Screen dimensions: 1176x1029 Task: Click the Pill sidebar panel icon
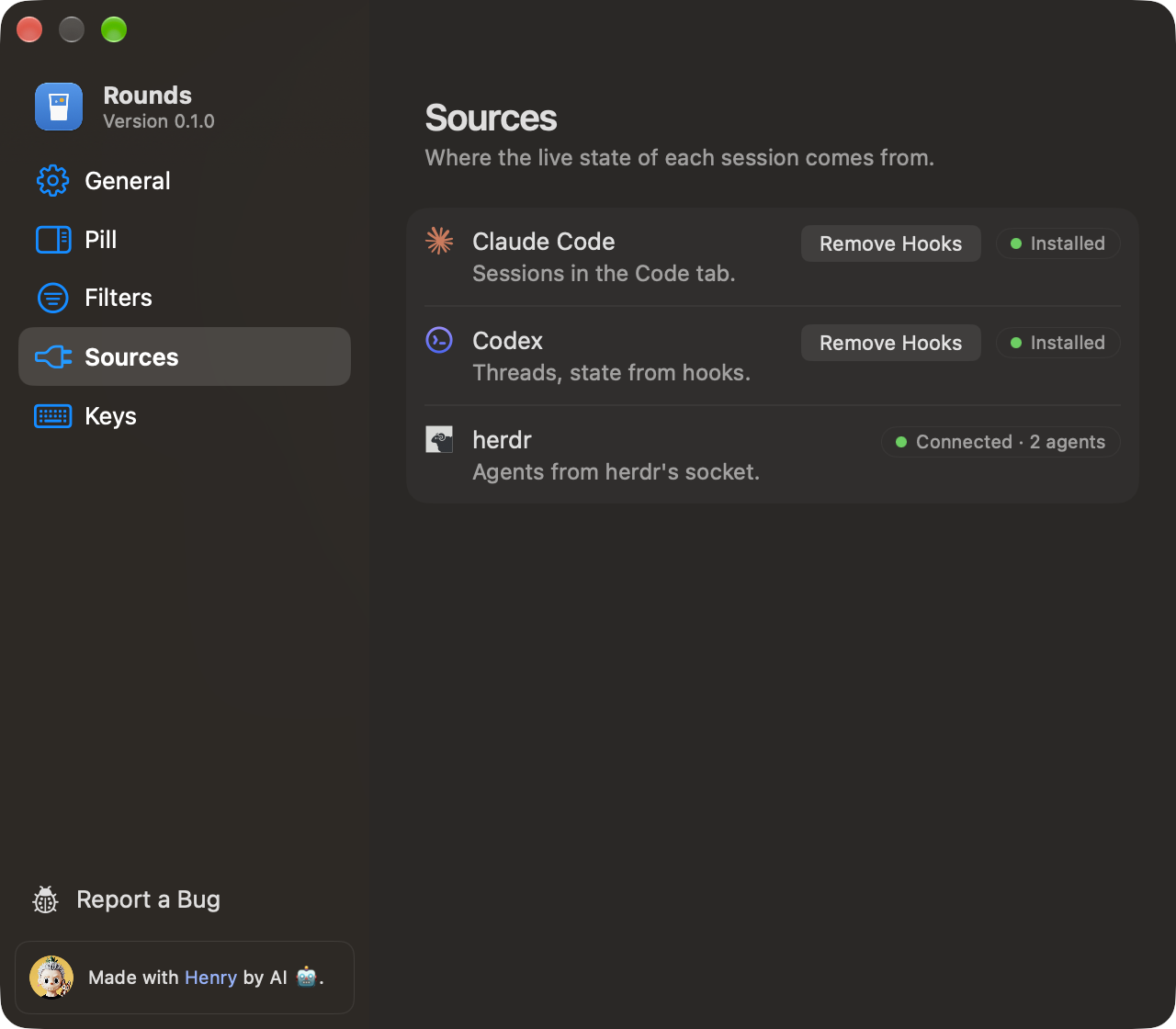(53, 240)
